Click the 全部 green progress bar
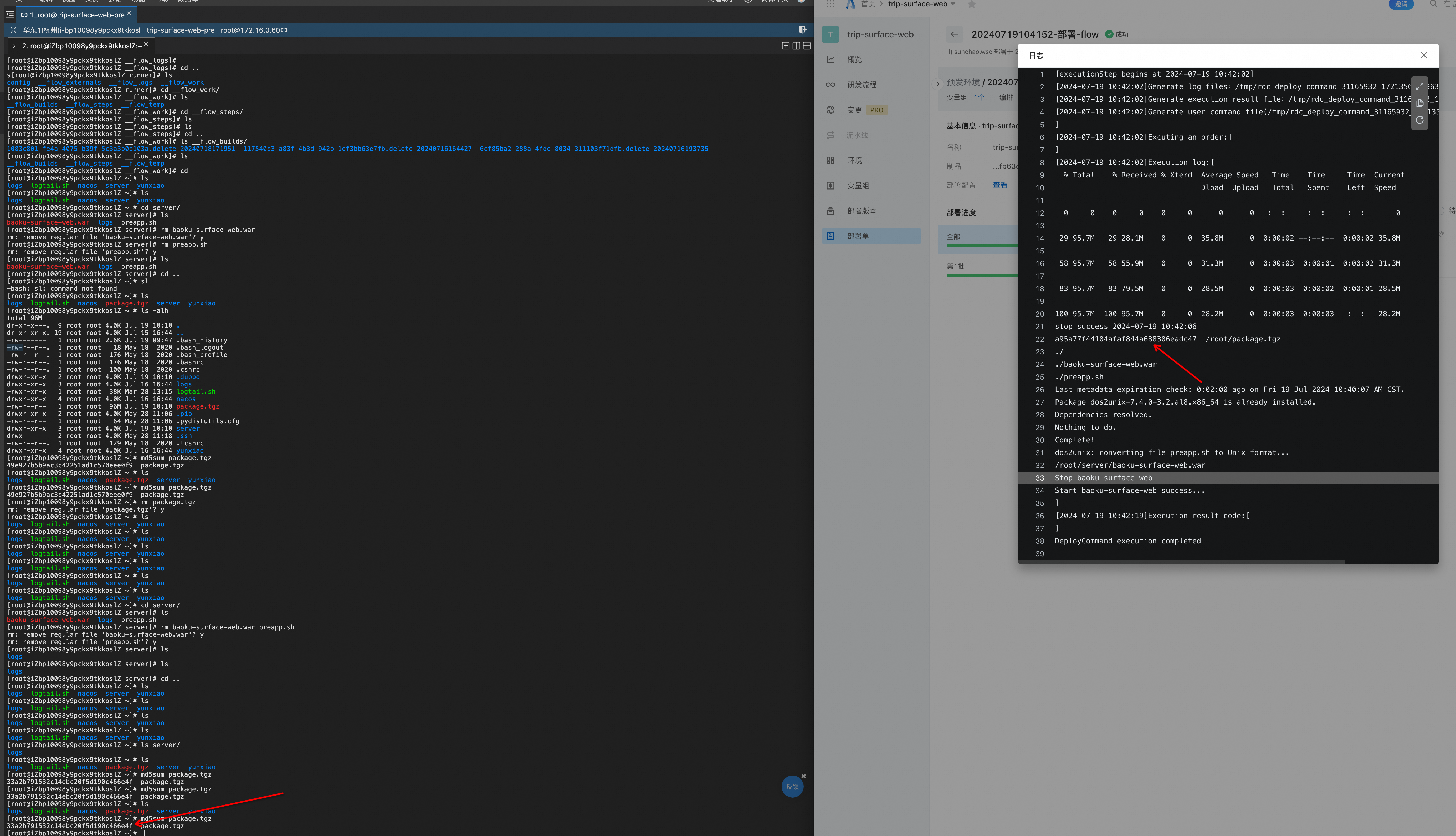The image size is (1456, 836). [x=982, y=246]
